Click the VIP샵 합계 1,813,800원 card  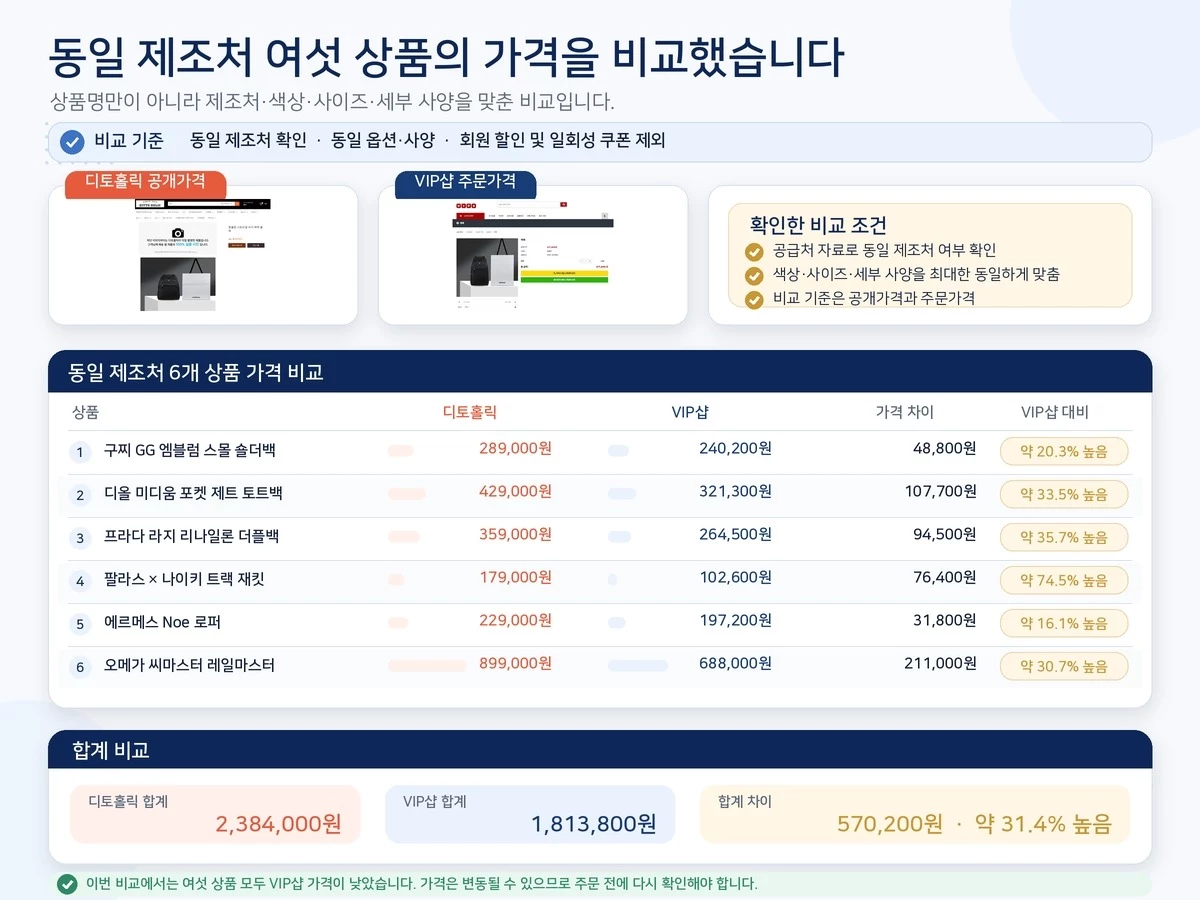[530, 814]
